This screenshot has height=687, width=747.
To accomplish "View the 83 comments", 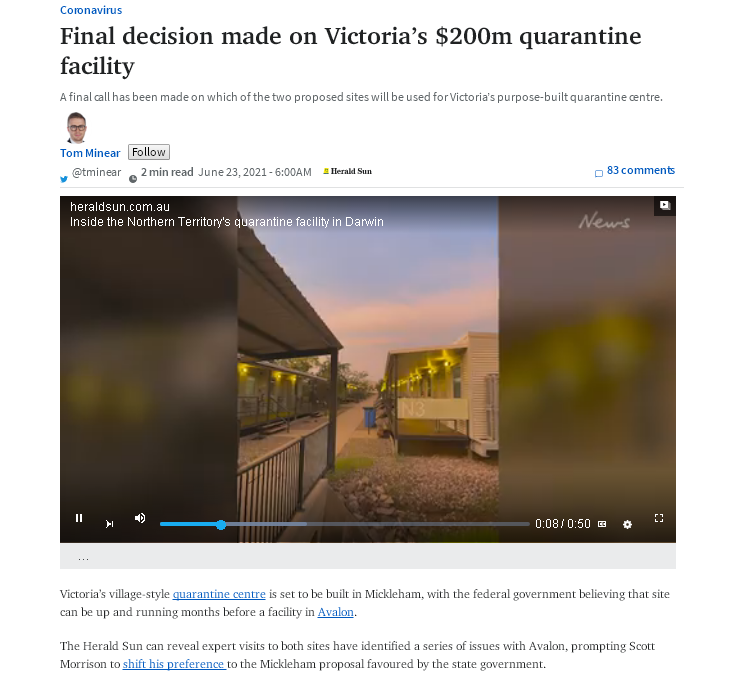I will tap(641, 171).
